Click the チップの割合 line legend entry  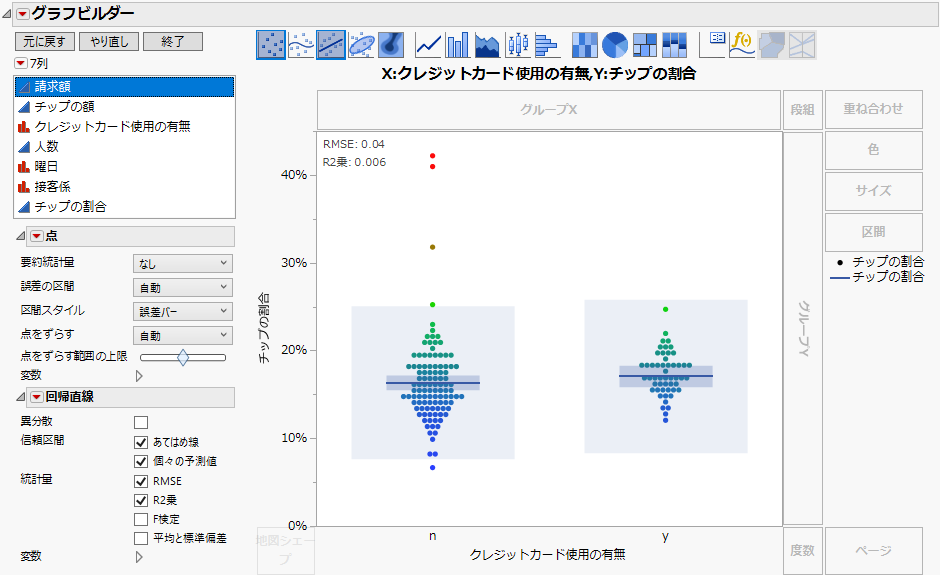(876, 277)
